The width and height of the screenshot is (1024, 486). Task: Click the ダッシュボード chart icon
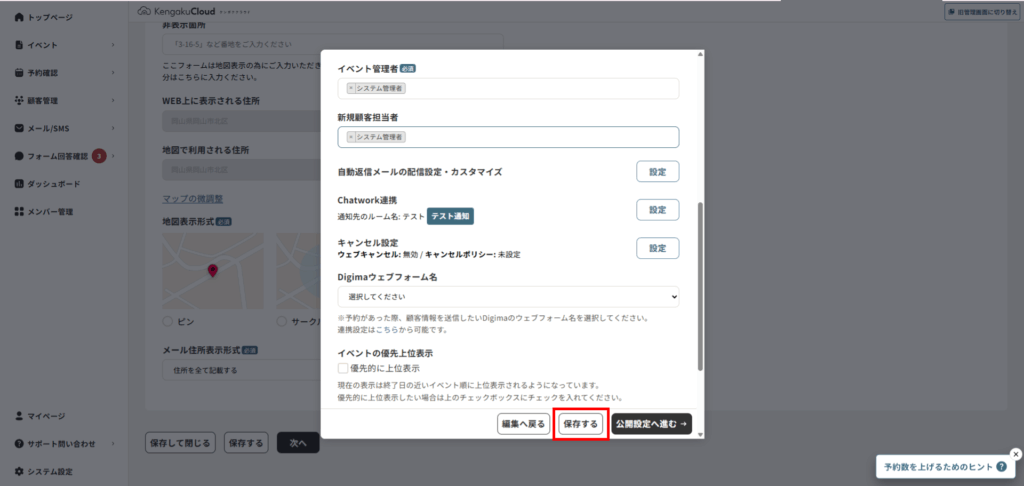click(x=20, y=184)
